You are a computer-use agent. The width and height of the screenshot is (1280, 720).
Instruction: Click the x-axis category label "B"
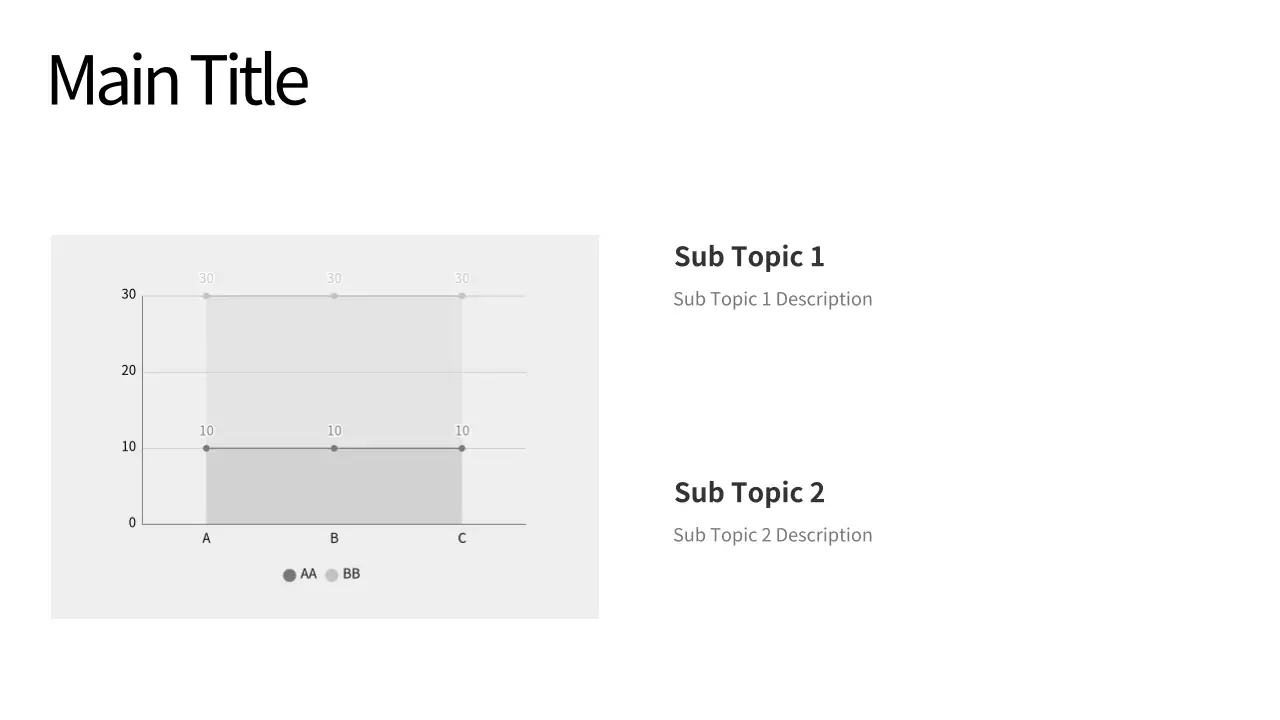point(334,538)
